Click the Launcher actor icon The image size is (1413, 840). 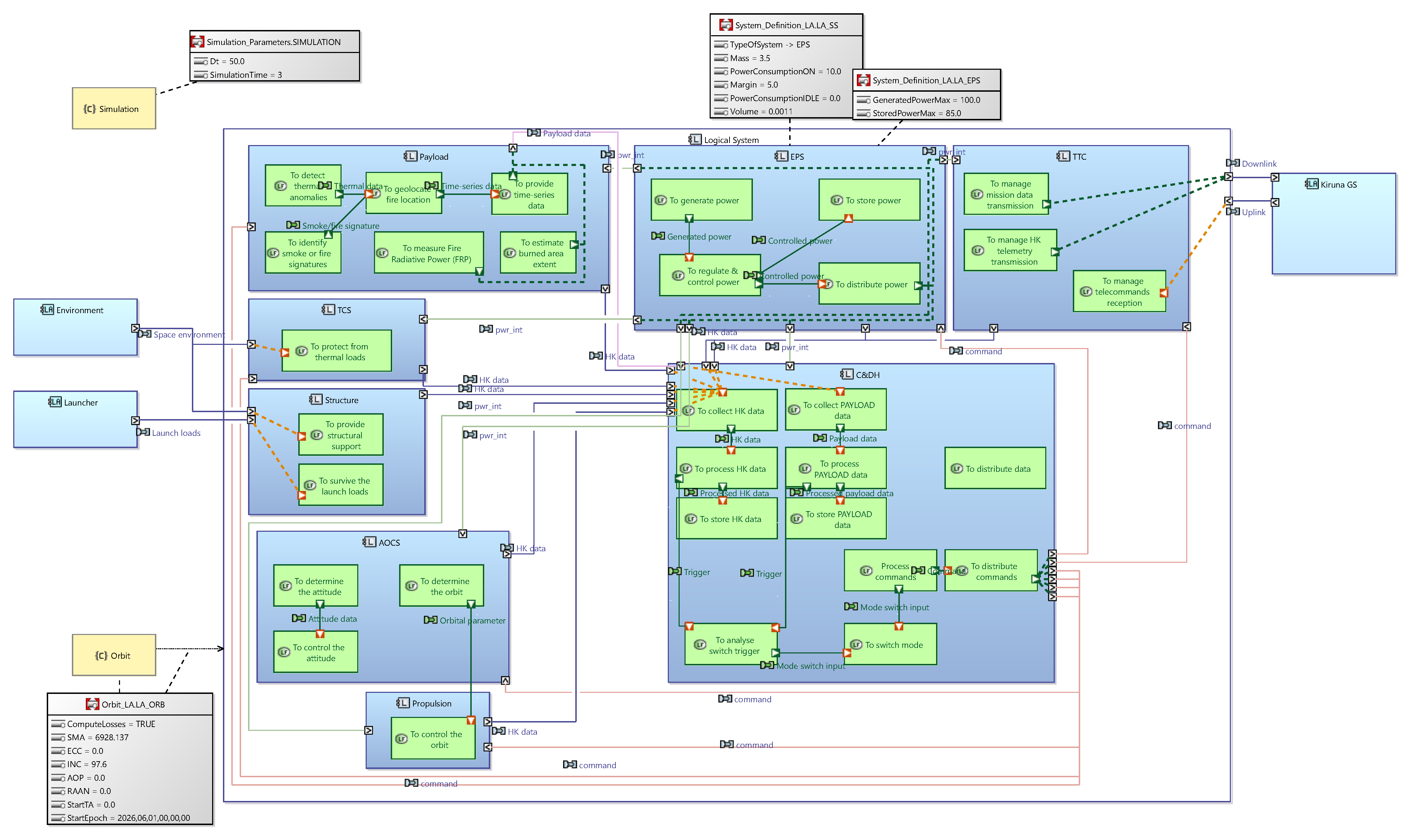[55, 402]
